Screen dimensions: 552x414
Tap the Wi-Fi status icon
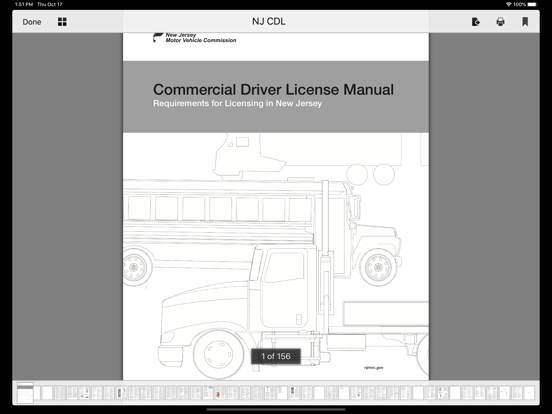508,4
